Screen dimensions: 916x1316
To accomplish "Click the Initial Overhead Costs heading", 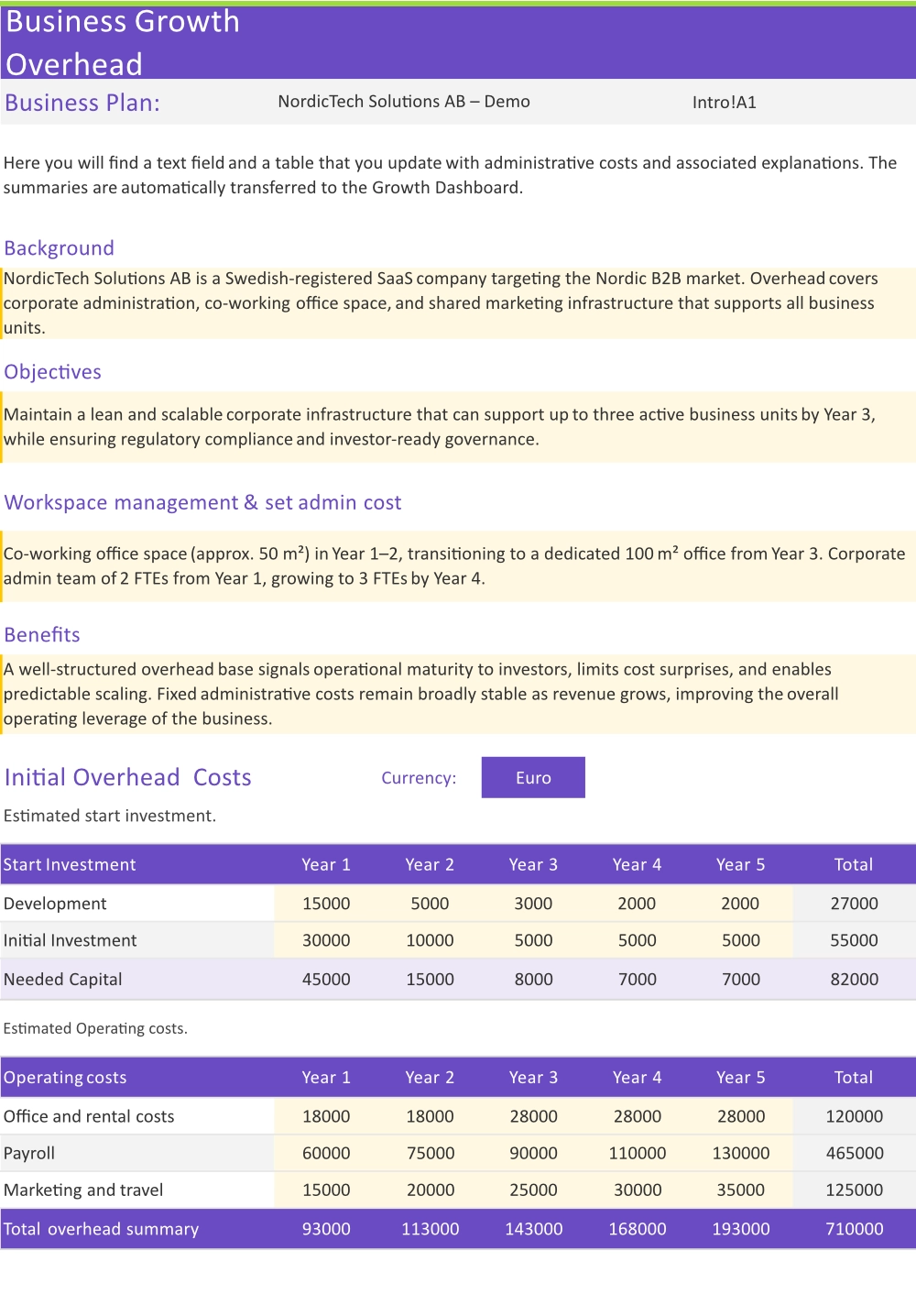I will point(127,777).
